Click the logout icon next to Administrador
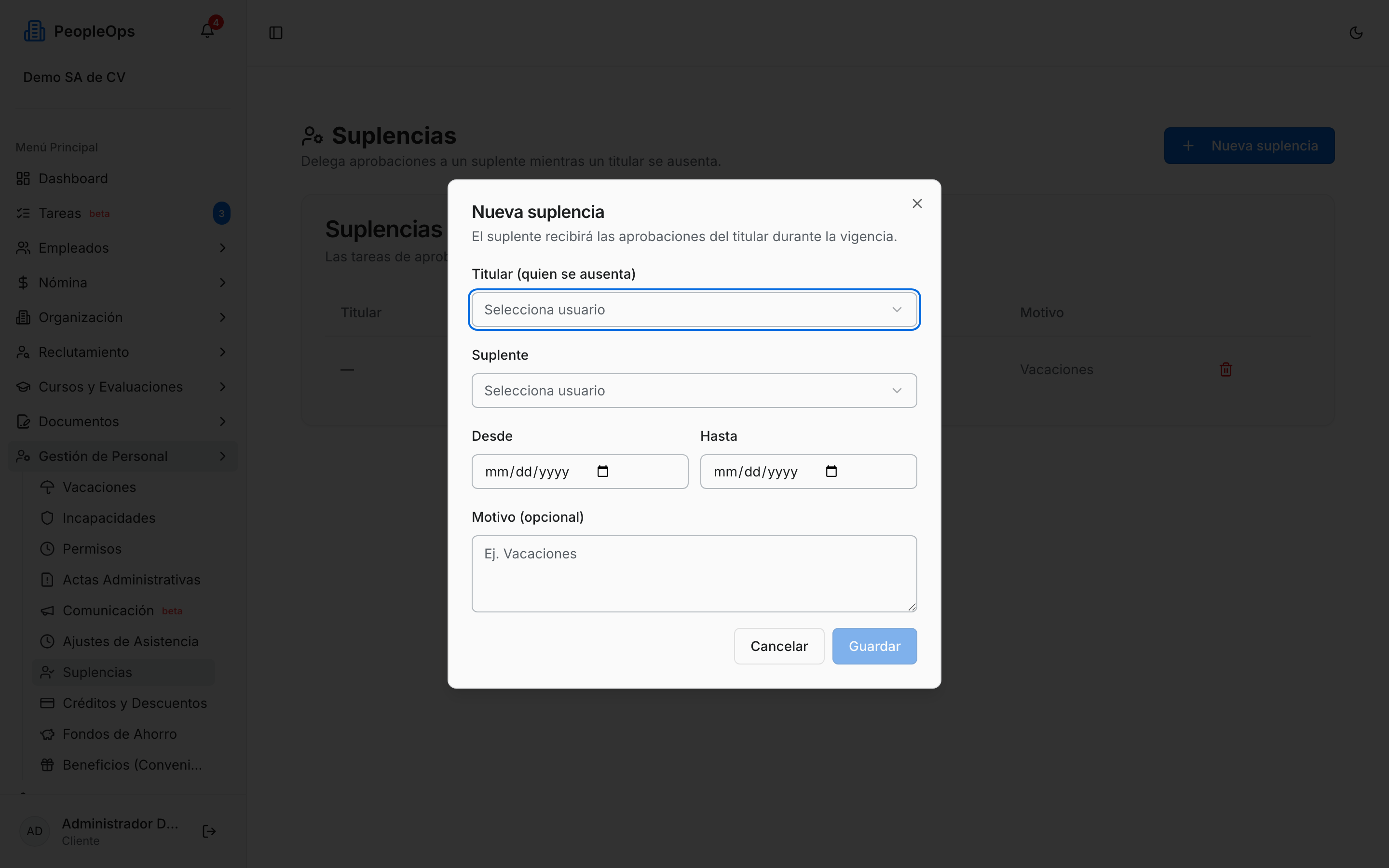Viewport: 1389px width, 868px height. (x=209, y=831)
